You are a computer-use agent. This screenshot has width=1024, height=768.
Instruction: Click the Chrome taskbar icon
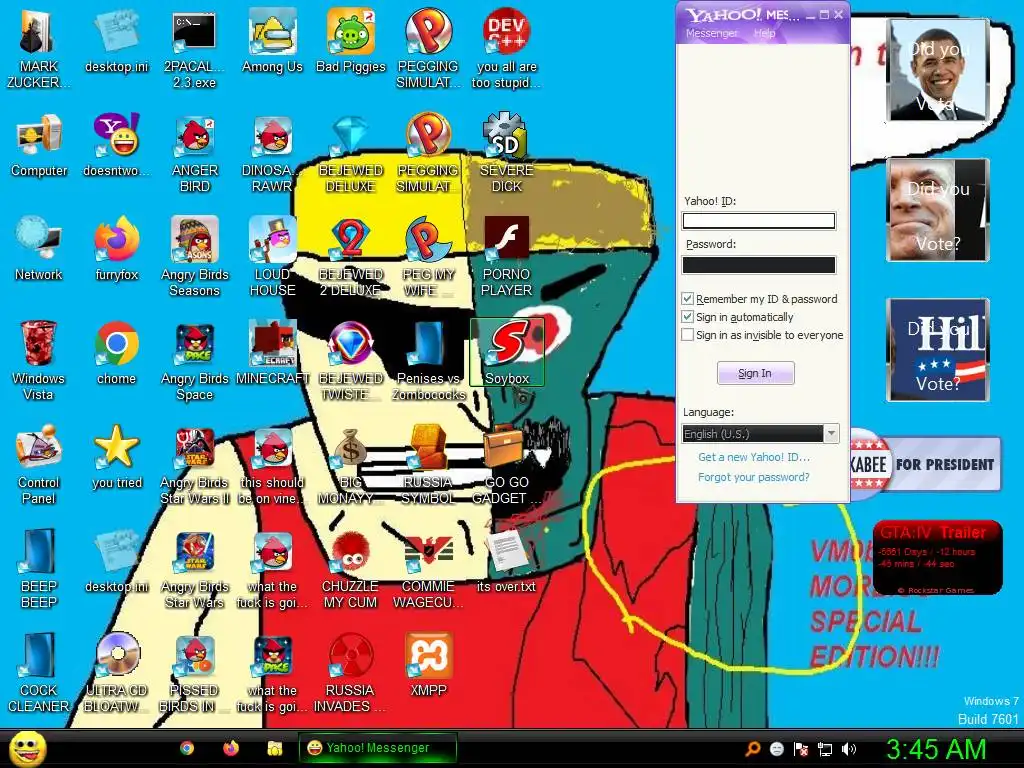[187, 748]
